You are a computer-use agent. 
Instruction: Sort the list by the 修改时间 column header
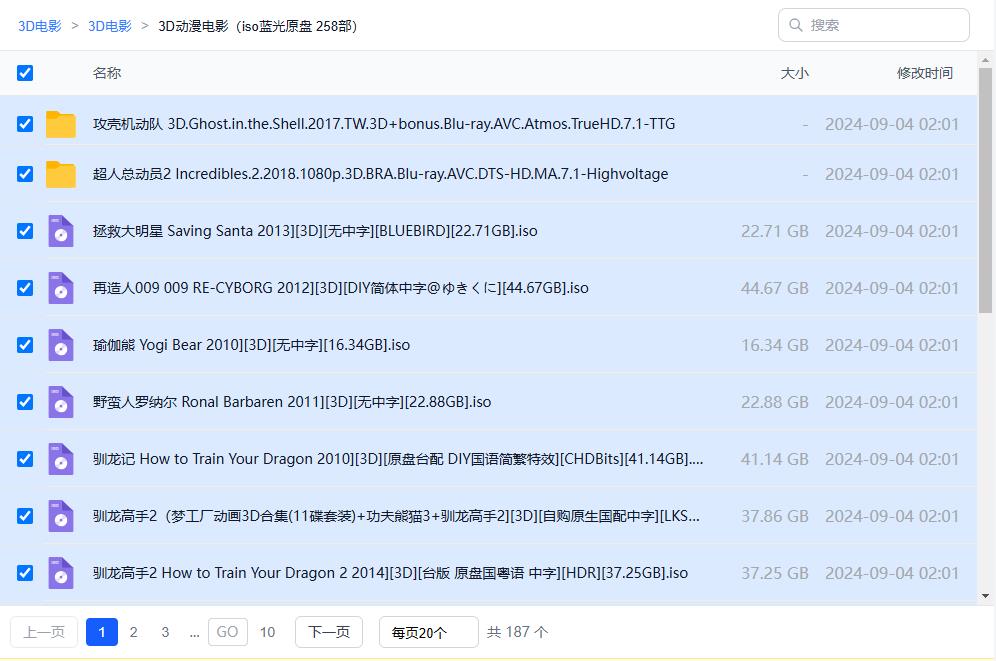point(924,73)
